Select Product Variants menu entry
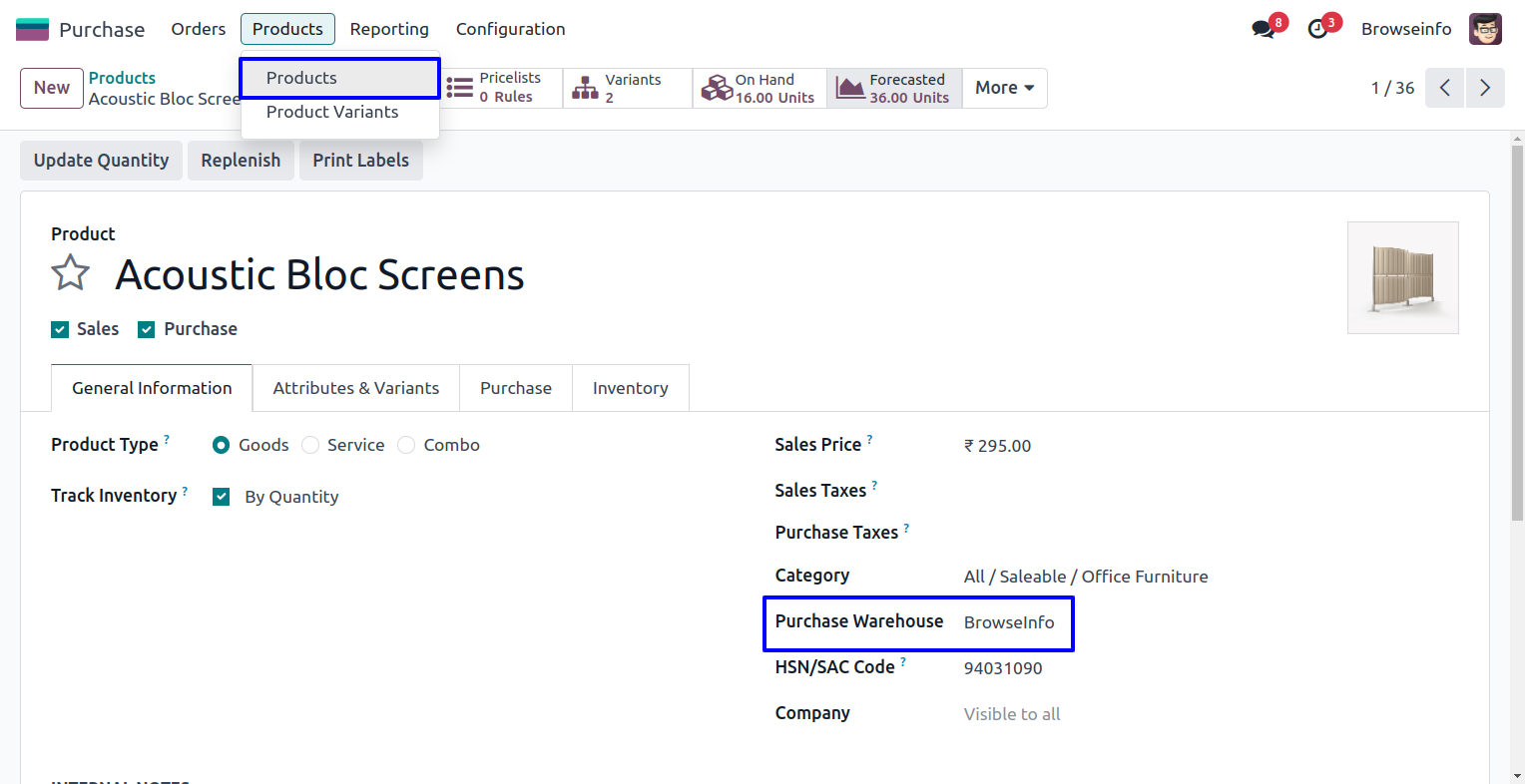 tap(332, 112)
